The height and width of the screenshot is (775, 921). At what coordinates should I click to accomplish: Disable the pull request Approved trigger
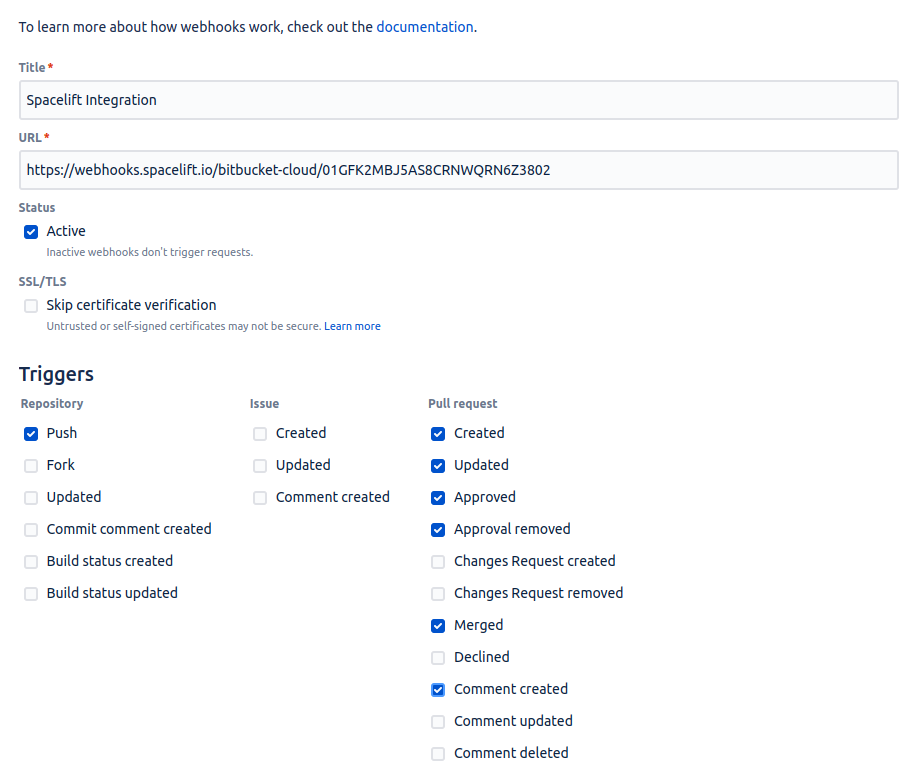[438, 497]
